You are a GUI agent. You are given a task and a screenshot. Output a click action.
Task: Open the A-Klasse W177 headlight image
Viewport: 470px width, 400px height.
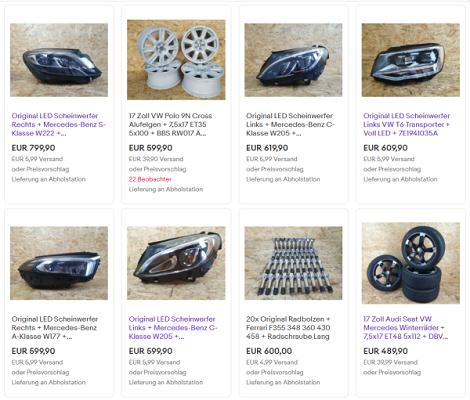tap(59, 263)
